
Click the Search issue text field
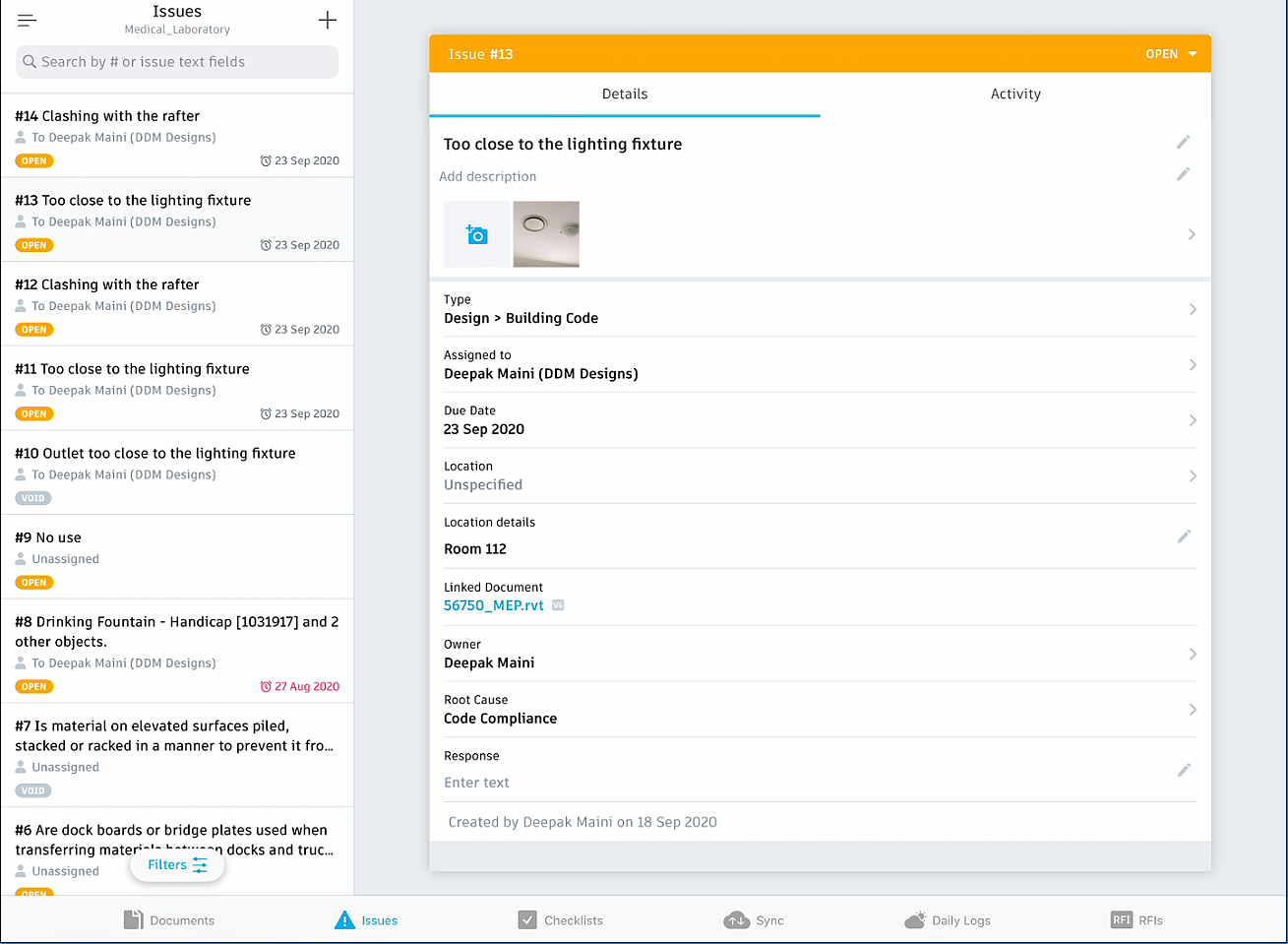tap(177, 62)
